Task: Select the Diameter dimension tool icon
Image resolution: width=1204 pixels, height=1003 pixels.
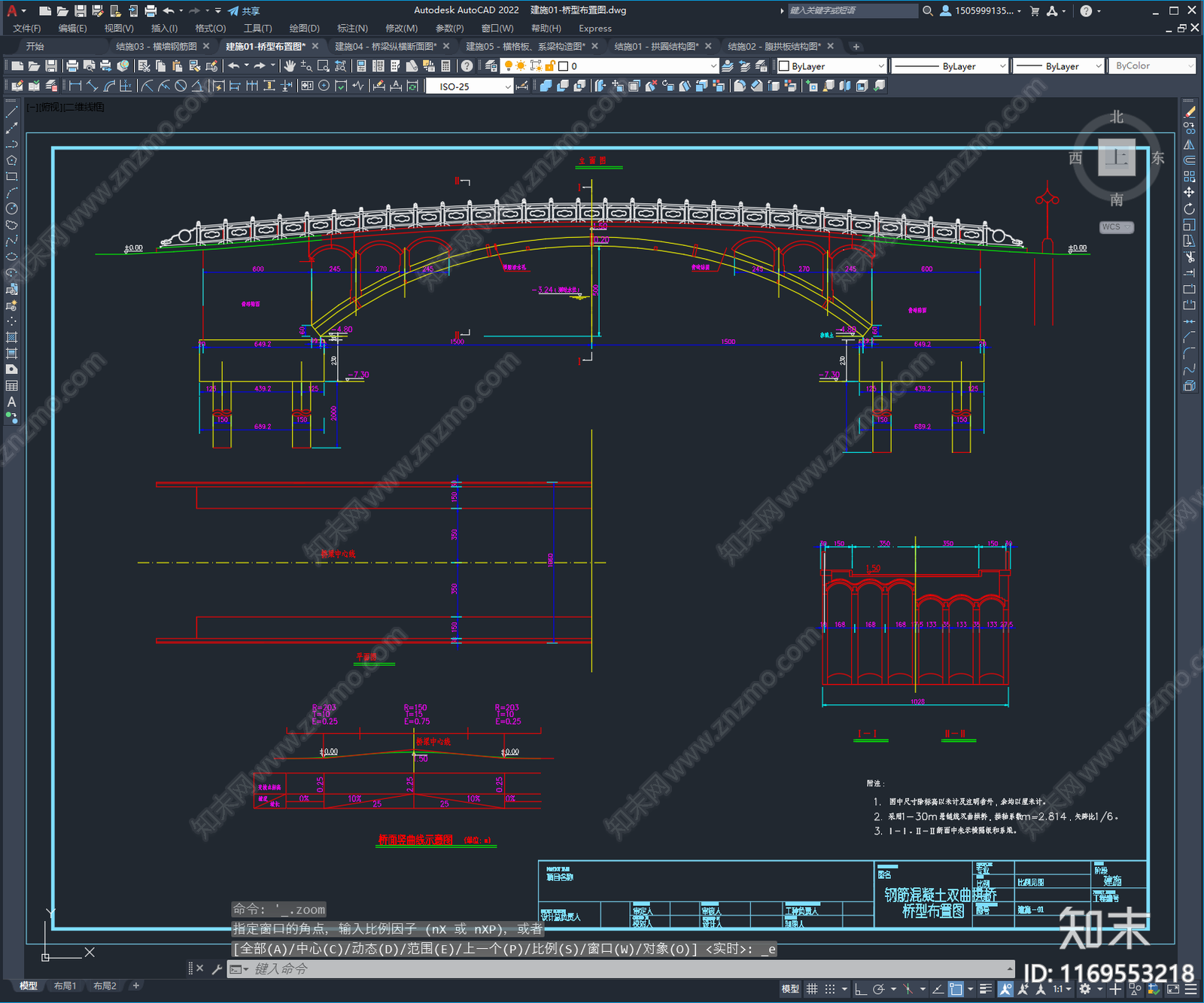Action: point(181,86)
